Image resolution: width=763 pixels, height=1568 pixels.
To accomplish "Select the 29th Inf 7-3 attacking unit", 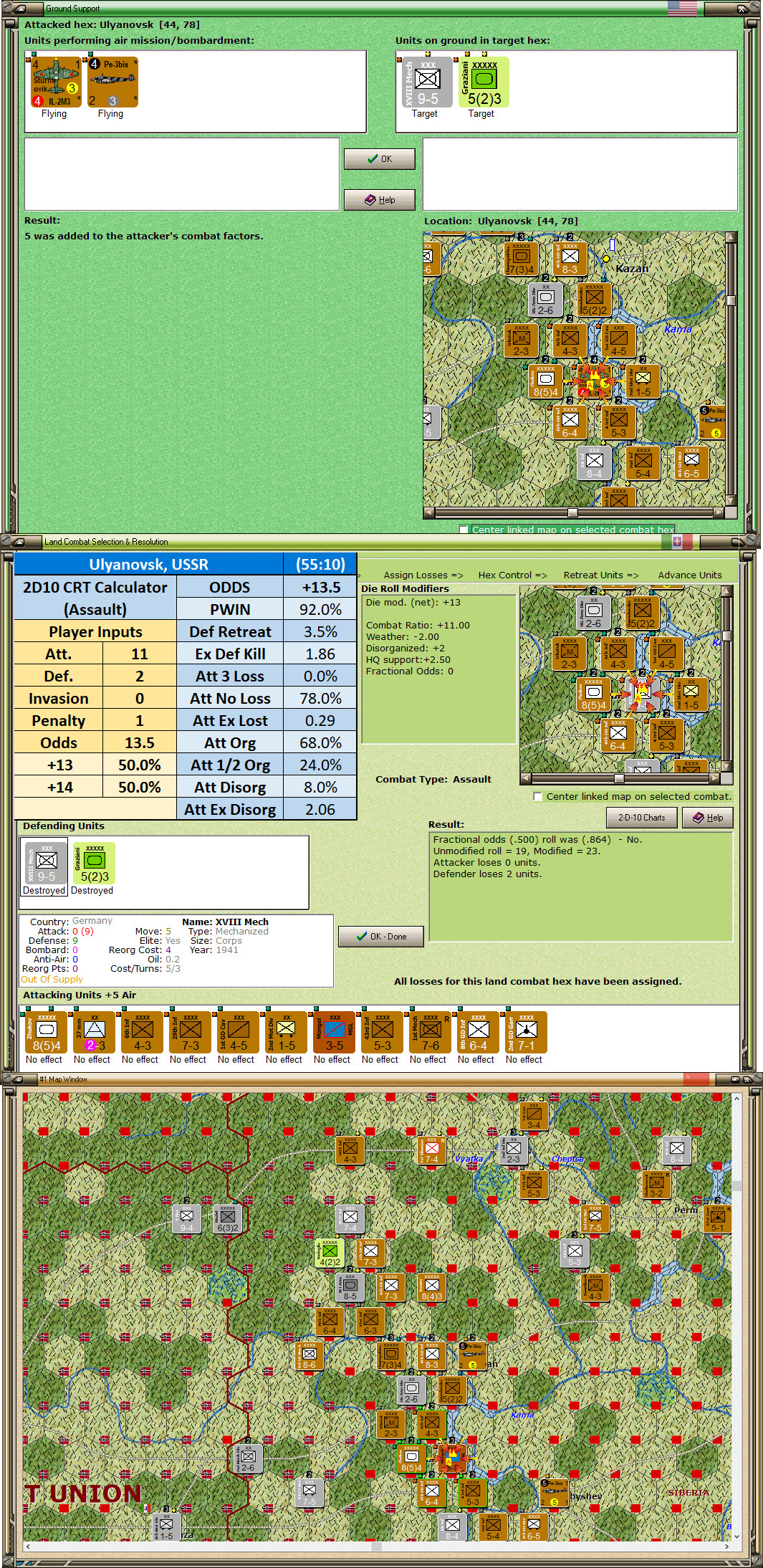I will point(190,1033).
